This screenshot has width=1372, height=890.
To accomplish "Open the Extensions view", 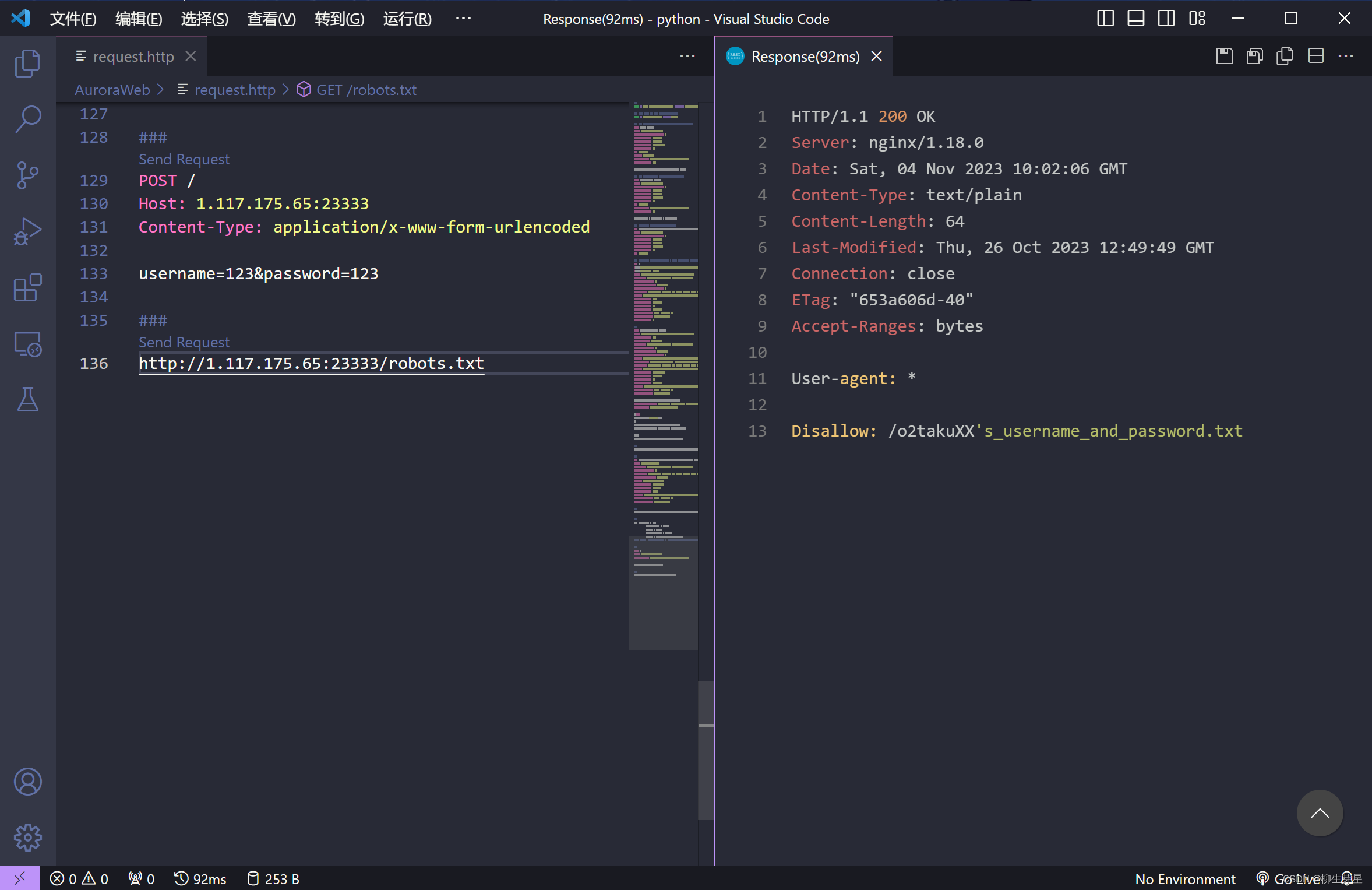I will coord(27,287).
